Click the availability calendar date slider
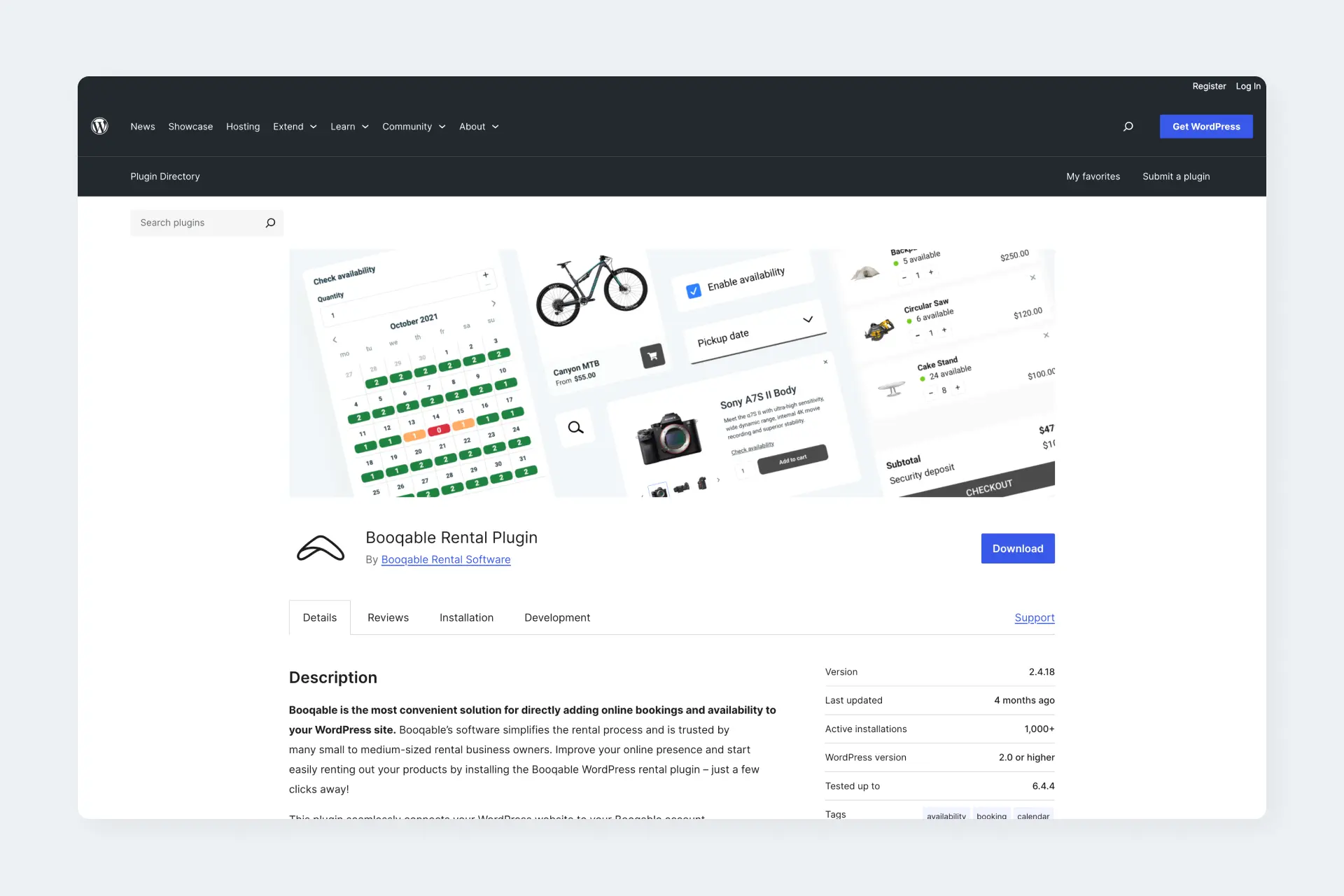This screenshot has width=1344, height=896. pos(493,304)
